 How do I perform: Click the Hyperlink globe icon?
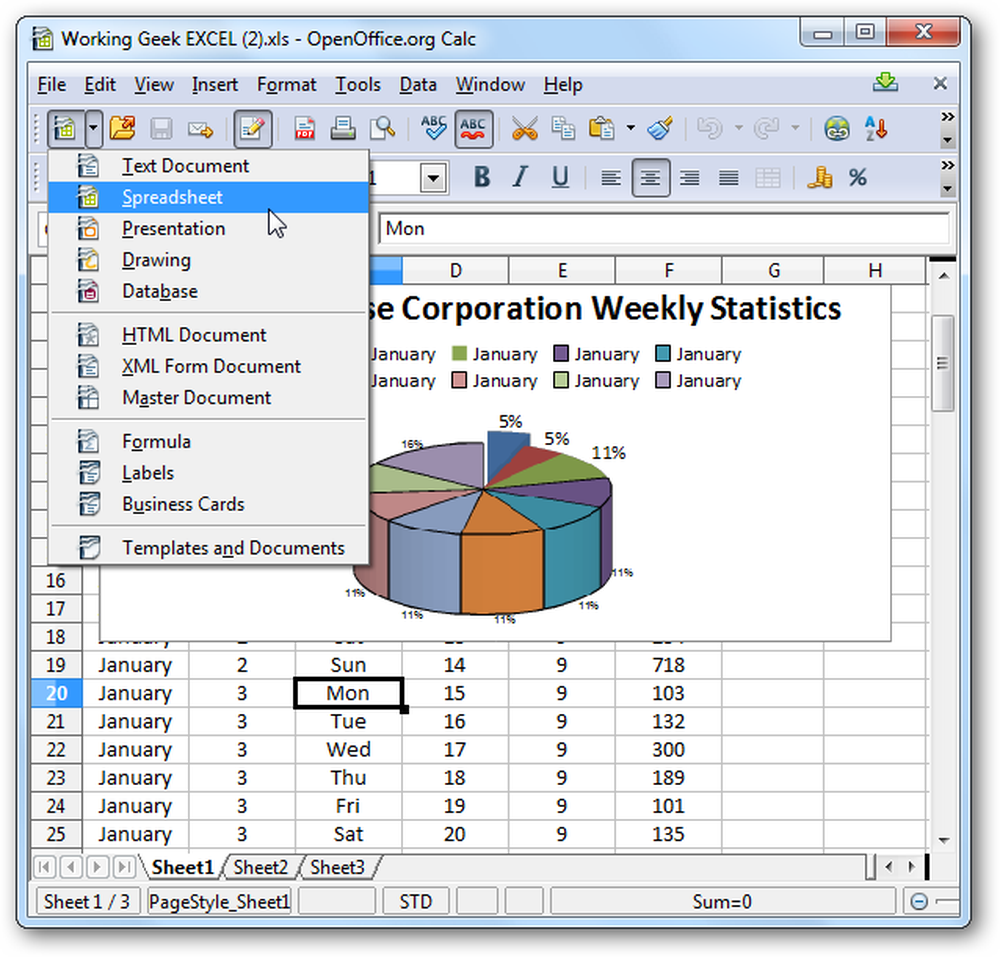tap(837, 129)
